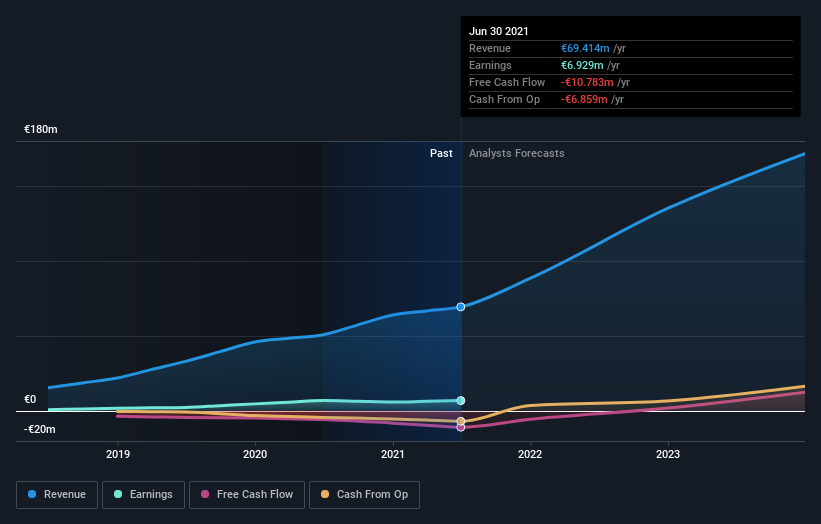Screen dimensions: 821x524
Task: Click the 2019 x-axis label
Action: click(118, 454)
